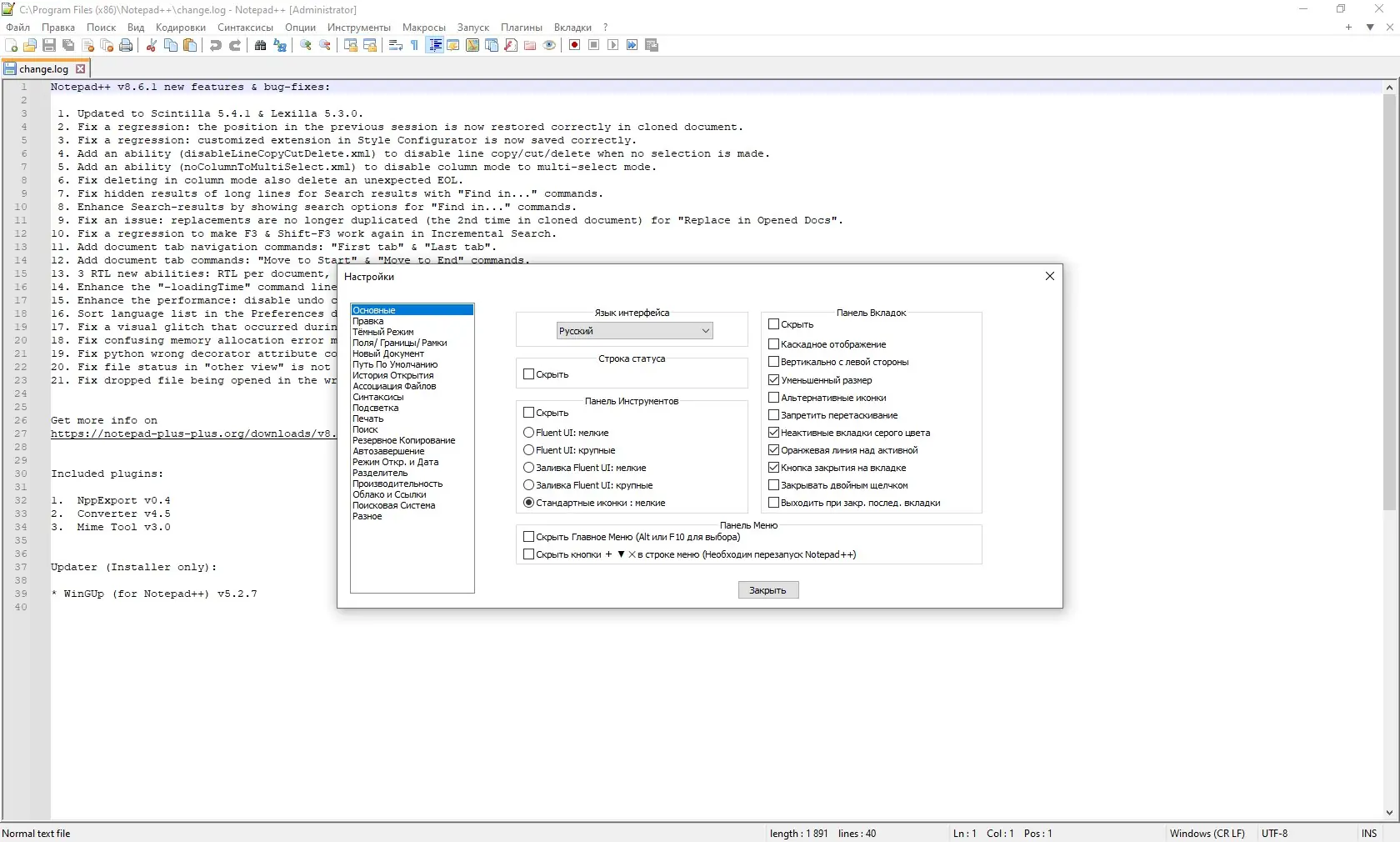Select Тёмный Режим in settings list
This screenshot has height=842, width=1400.
(383, 332)
